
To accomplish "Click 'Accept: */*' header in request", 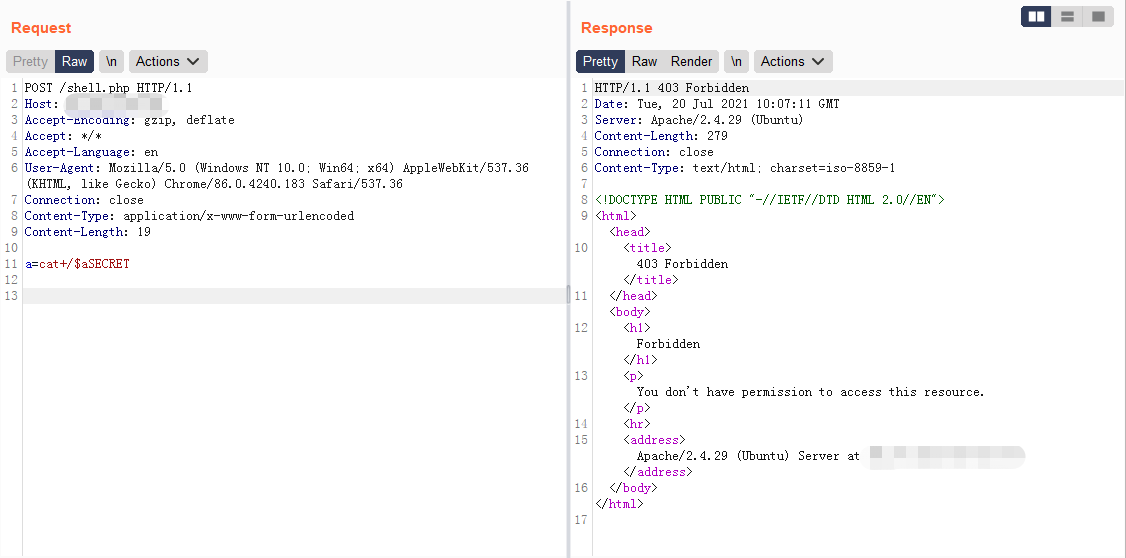I will [63, 136].
